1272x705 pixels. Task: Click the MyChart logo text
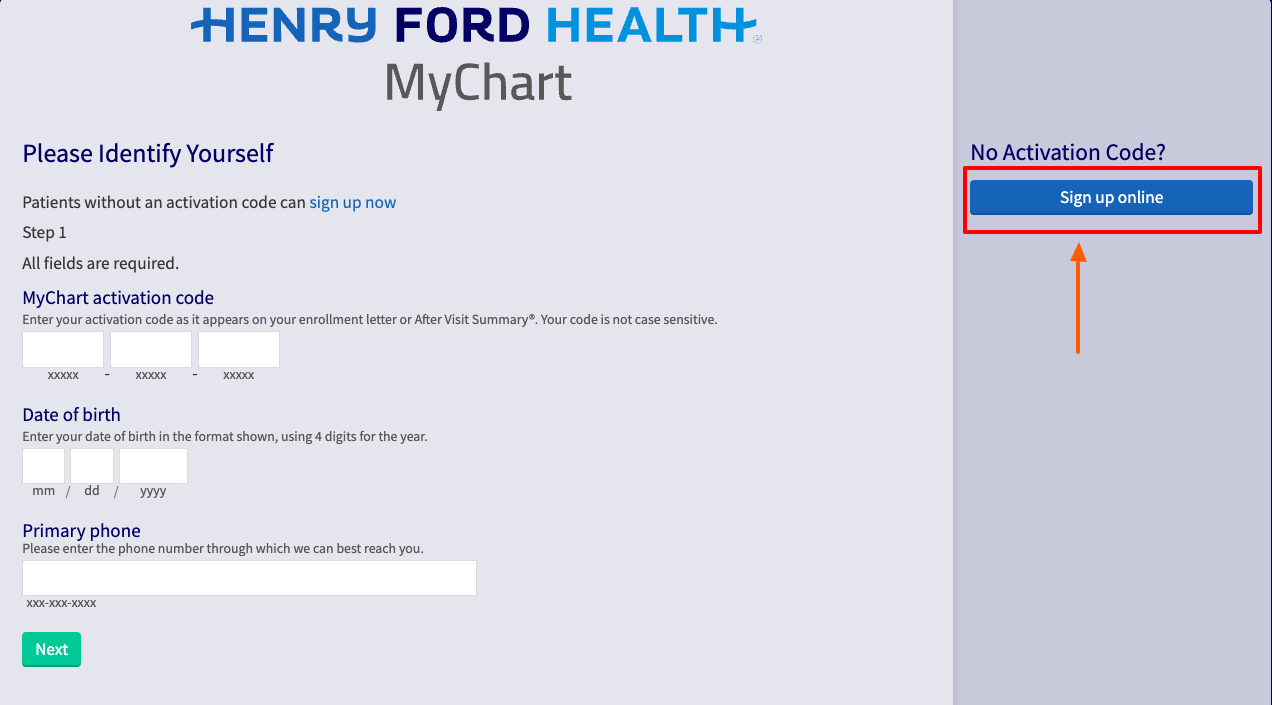478,85
